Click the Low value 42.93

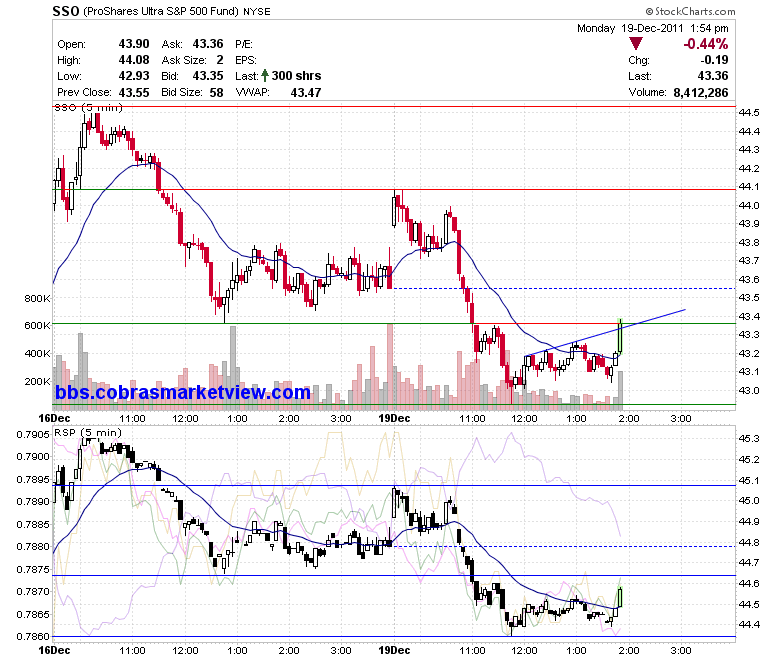pos(134,76)
